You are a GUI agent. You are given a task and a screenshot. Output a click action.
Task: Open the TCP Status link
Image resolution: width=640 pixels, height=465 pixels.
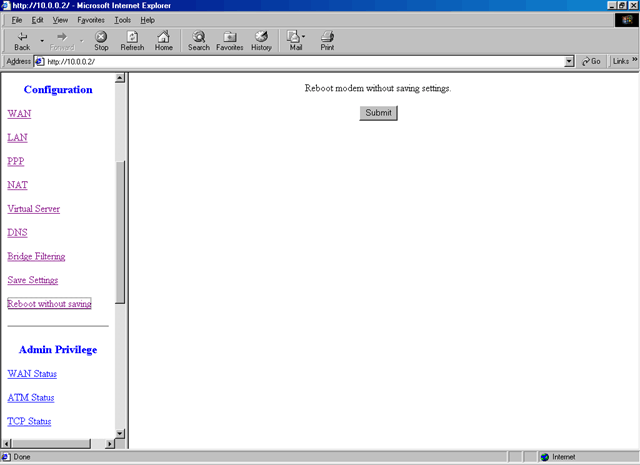(x=29, y=421)
